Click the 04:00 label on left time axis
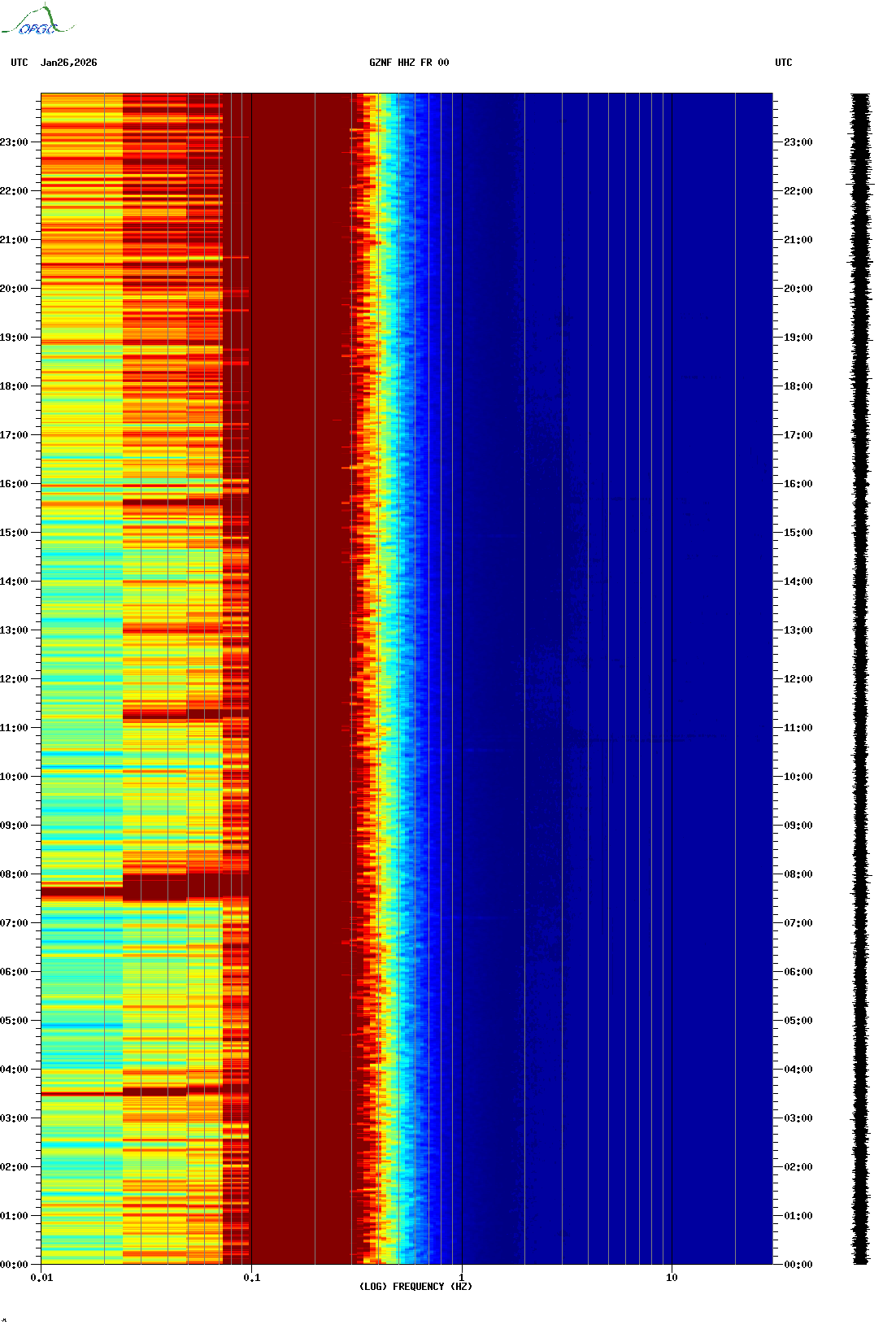Screen dimensions: 896x1329 click(x=14, y=1070)
